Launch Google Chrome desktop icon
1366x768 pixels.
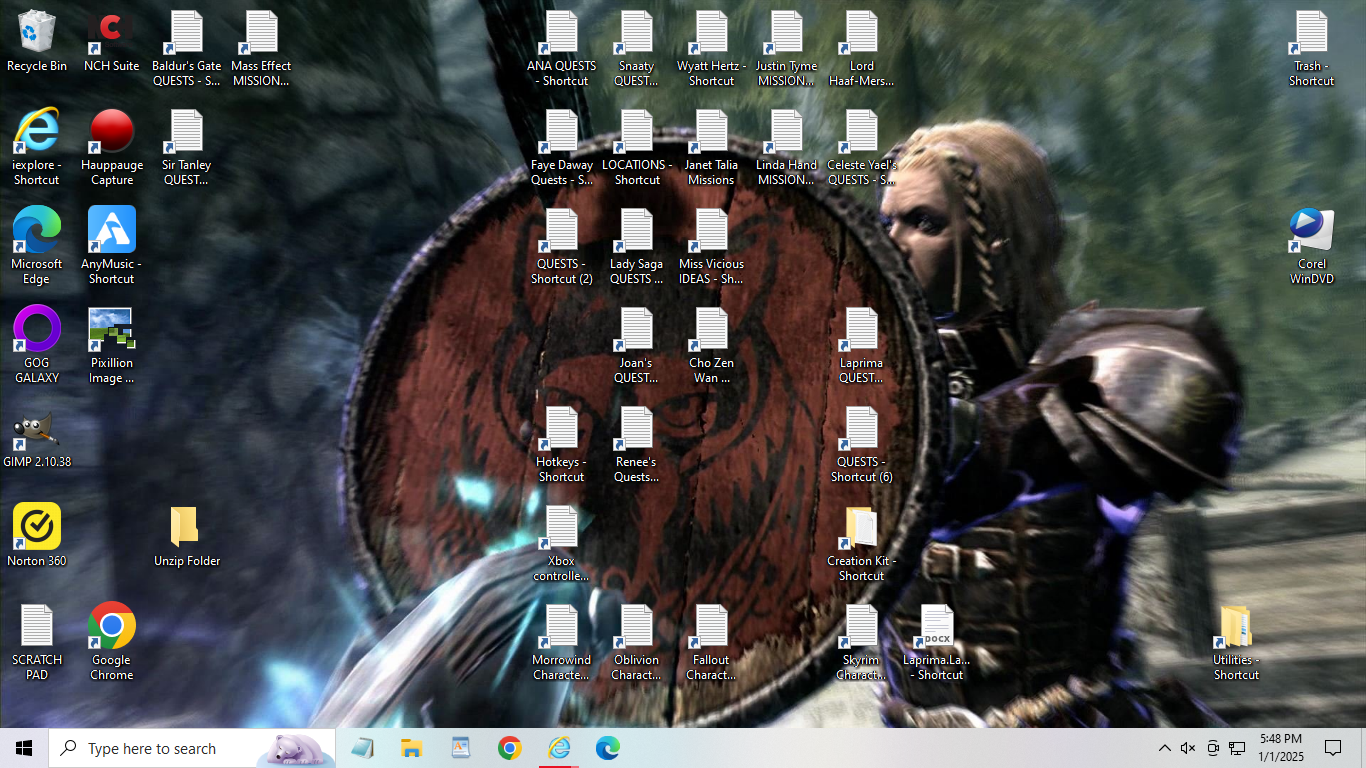pos(112,641)
